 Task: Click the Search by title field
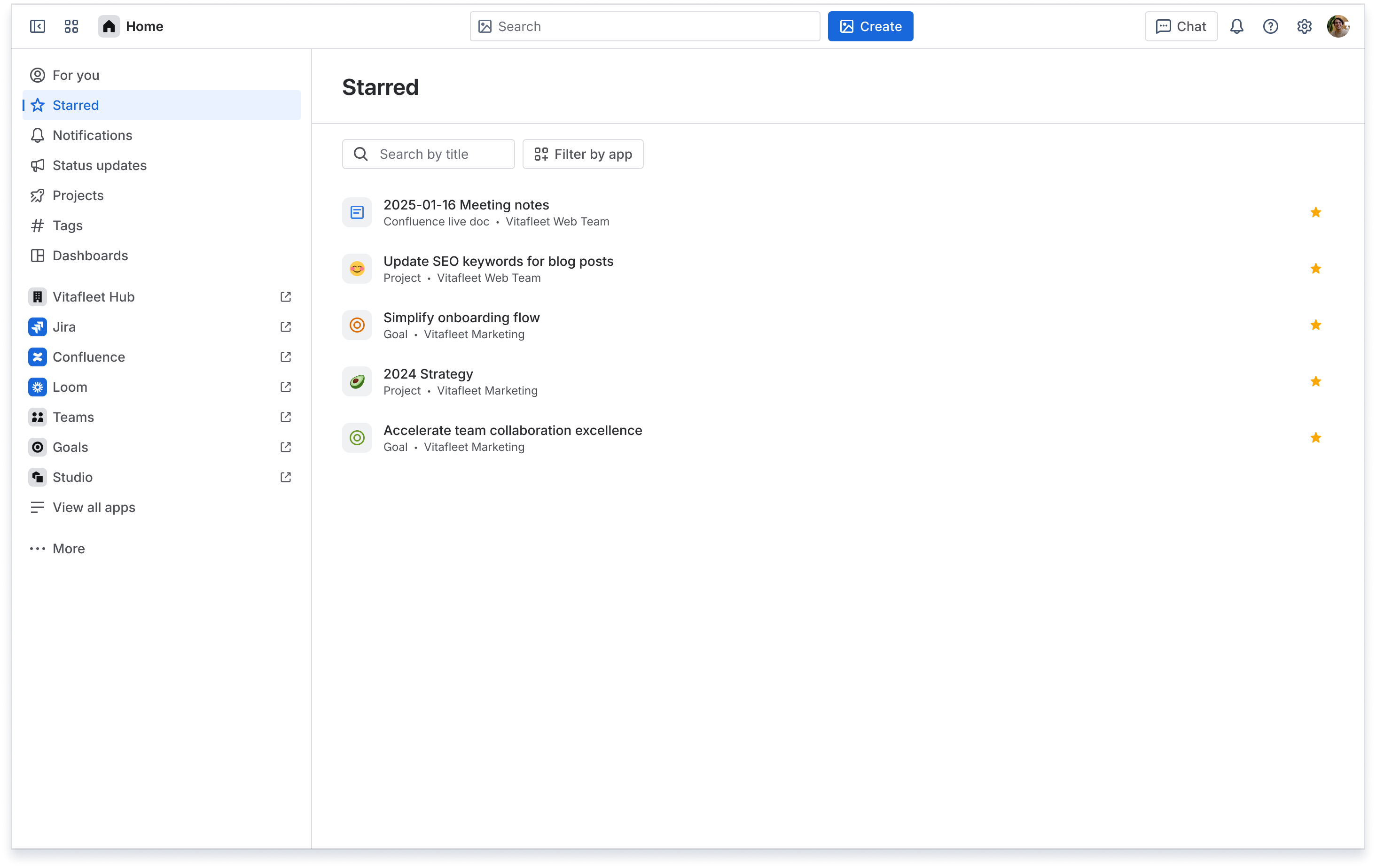[x=428, y=154]
